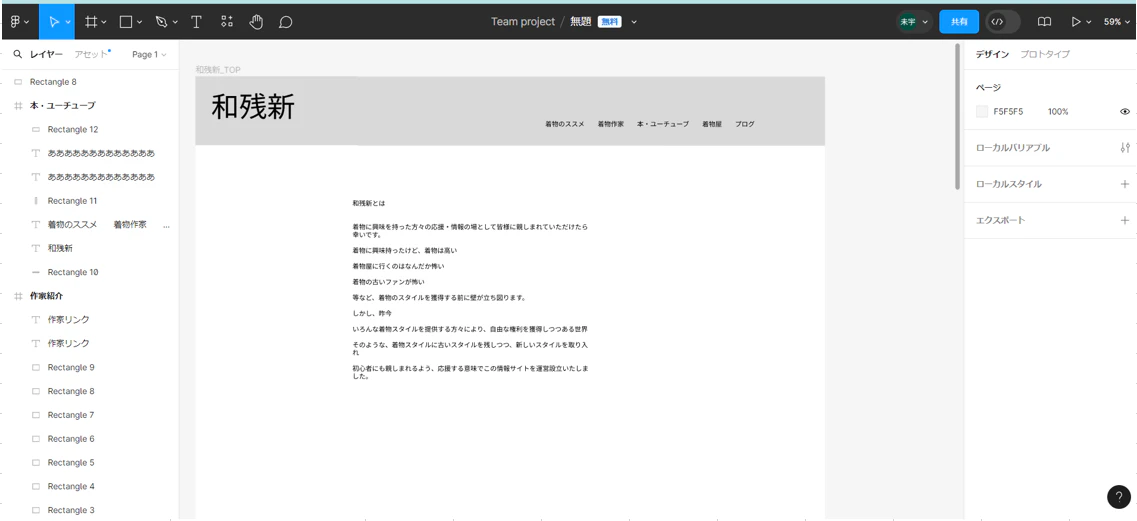1137x521 pixels.
Task: Toggle Dev Mode switch
Action: (1003, 22)
